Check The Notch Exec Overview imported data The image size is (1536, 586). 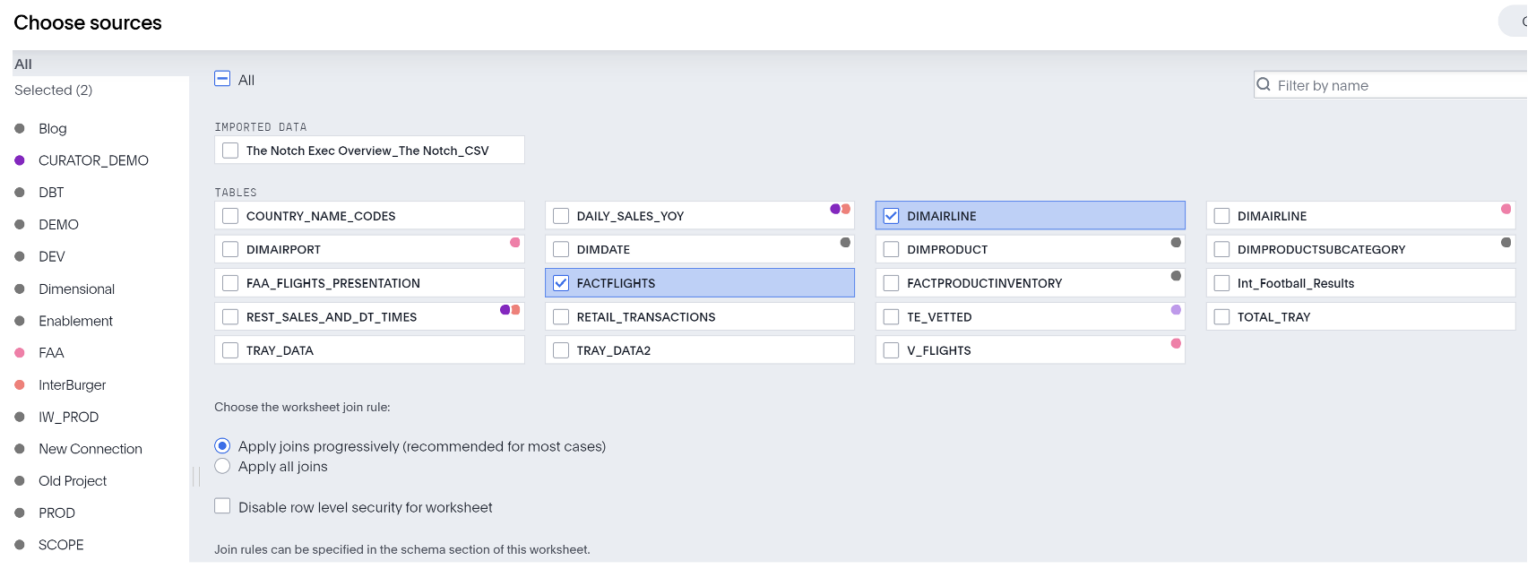tap(230, 150)
